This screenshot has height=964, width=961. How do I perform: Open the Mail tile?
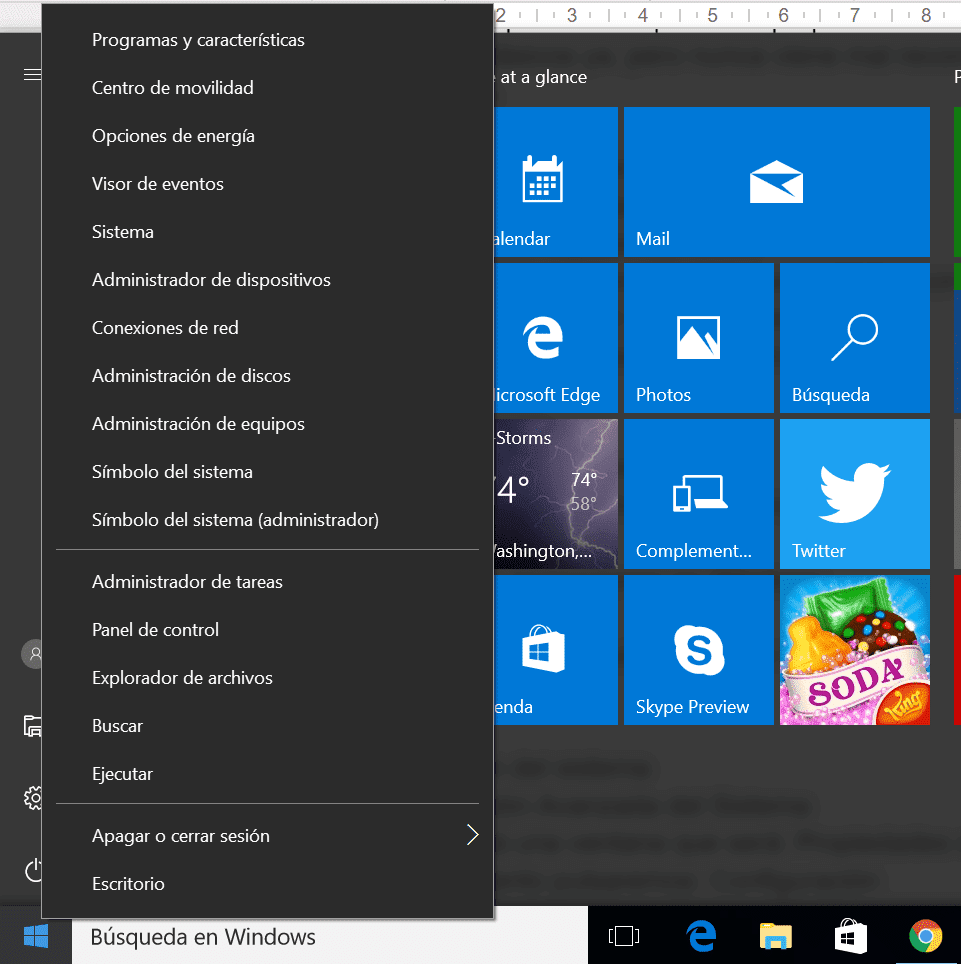click(x=777, y=182)
